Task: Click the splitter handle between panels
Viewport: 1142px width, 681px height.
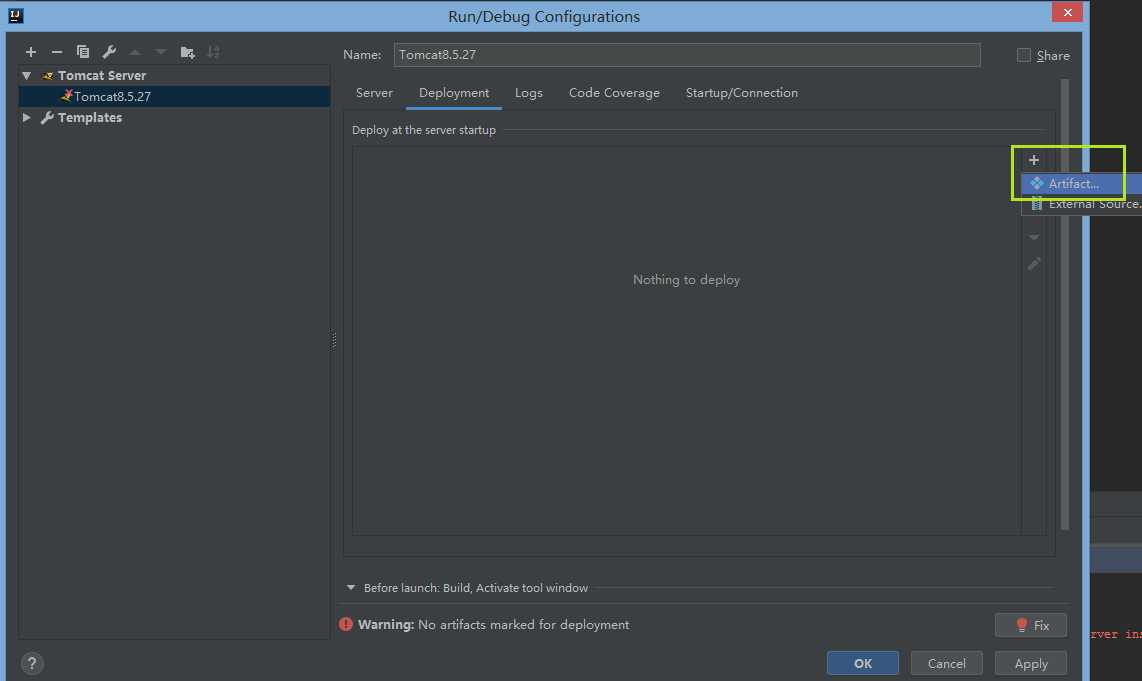Action: click(334, 340)
